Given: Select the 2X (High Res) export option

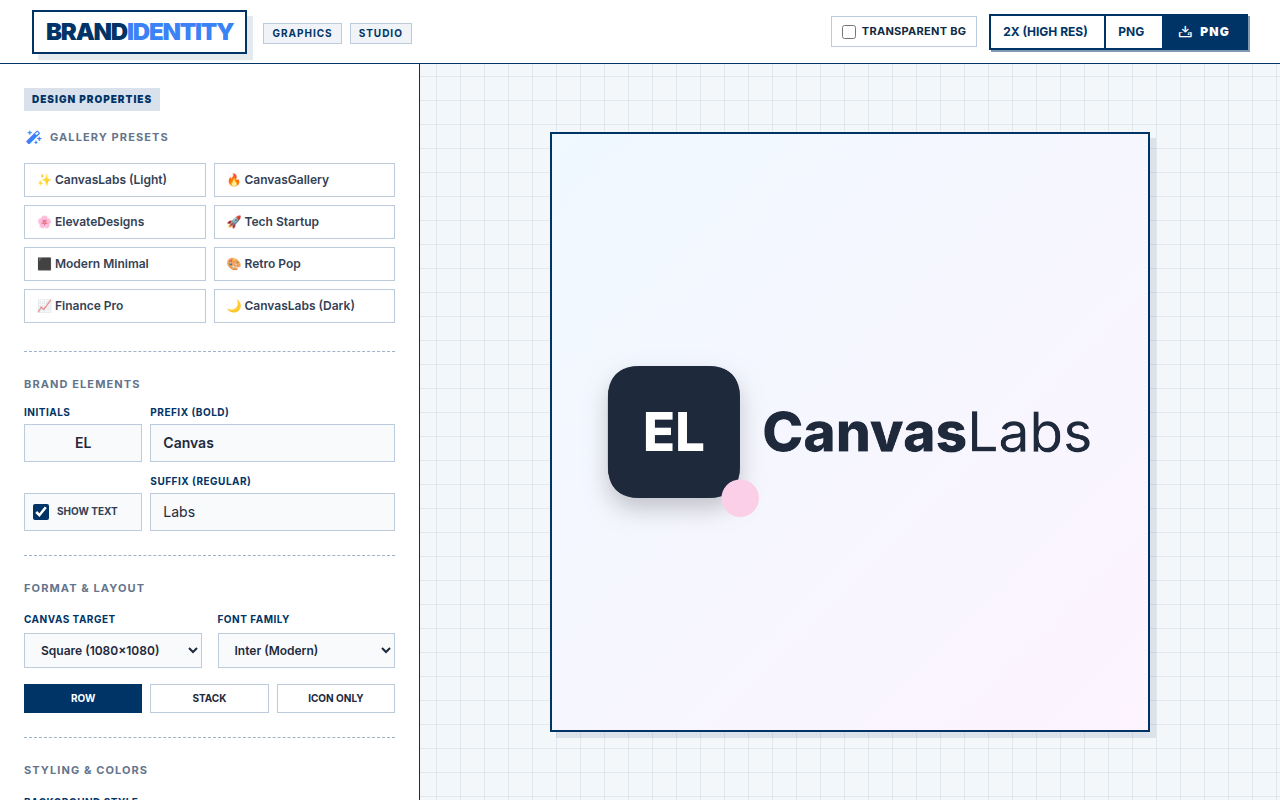Looking at the screenshot, I should coord(1046,32).
